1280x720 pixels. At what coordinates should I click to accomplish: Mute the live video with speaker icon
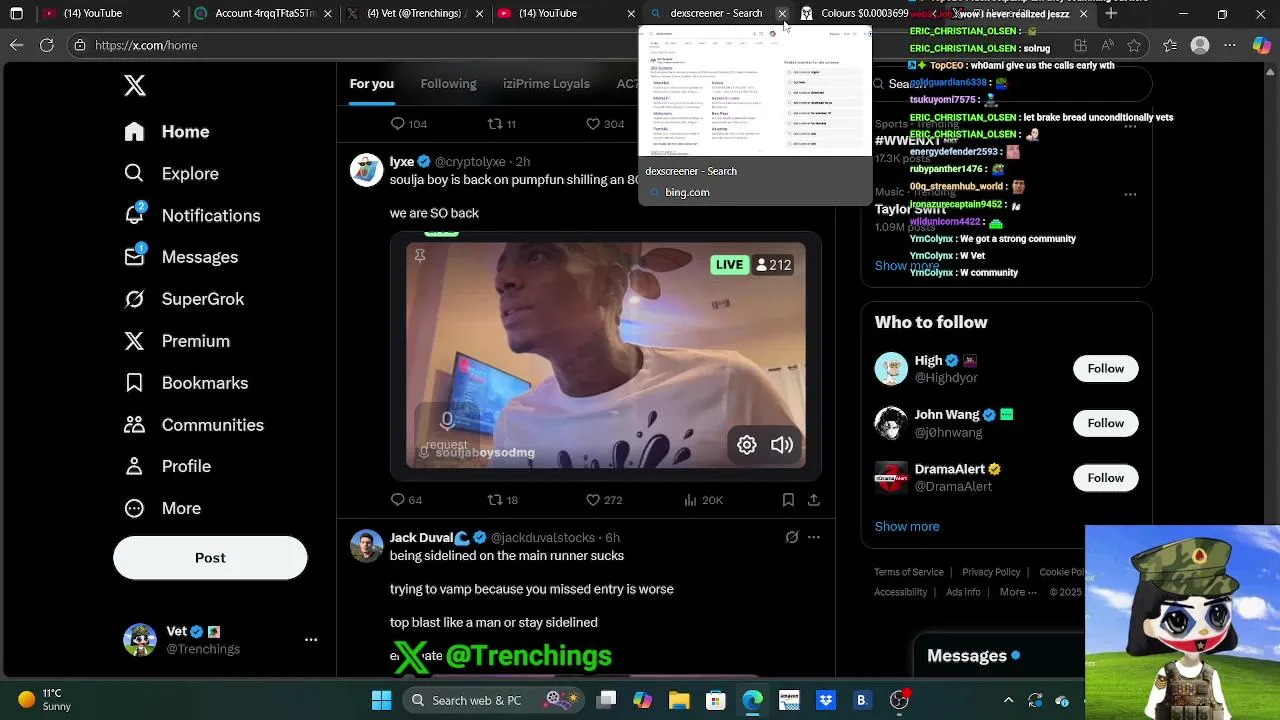[x=782, y=445]
